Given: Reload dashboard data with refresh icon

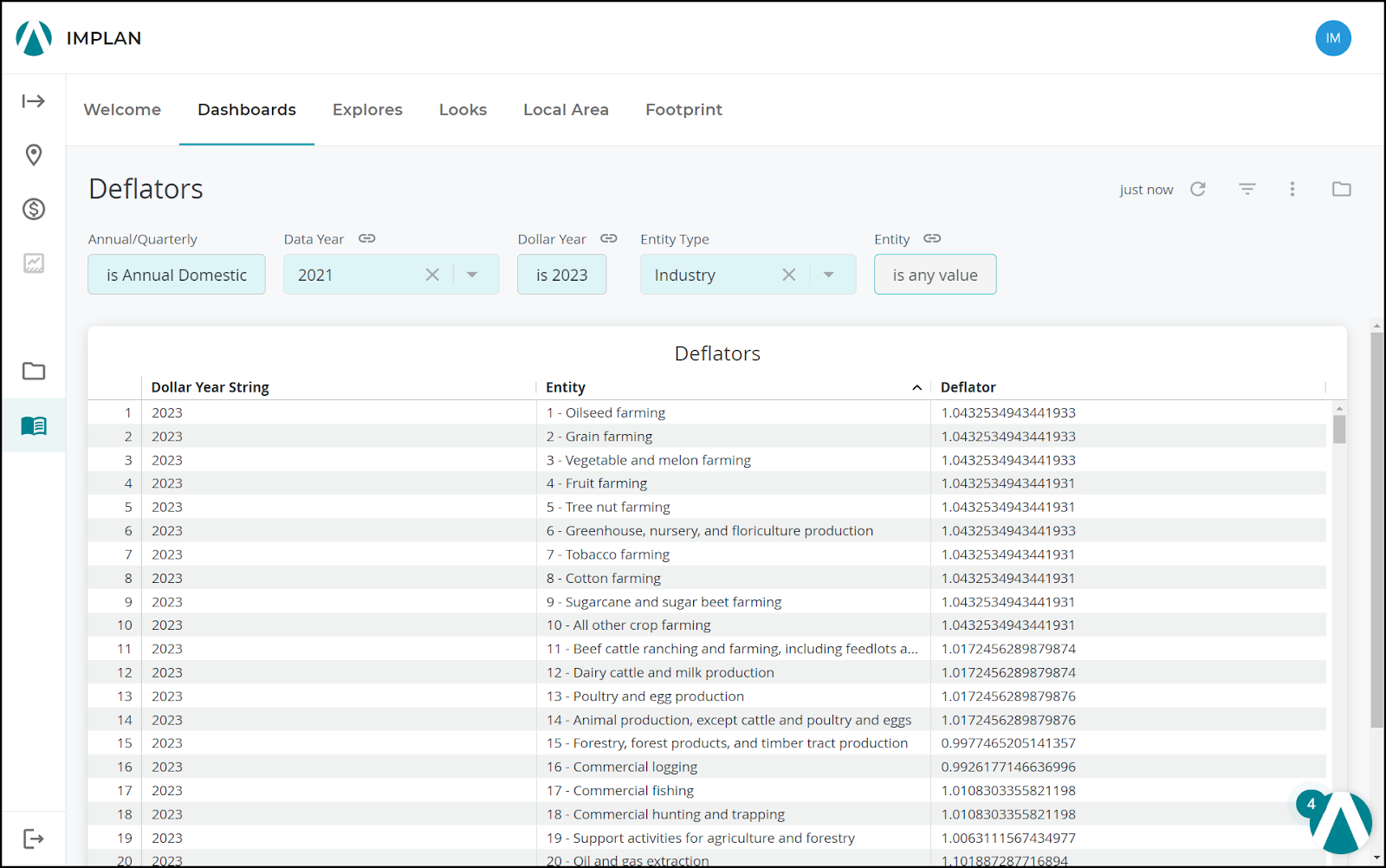Looking at the screenshot, I should tap(1198, 189).
